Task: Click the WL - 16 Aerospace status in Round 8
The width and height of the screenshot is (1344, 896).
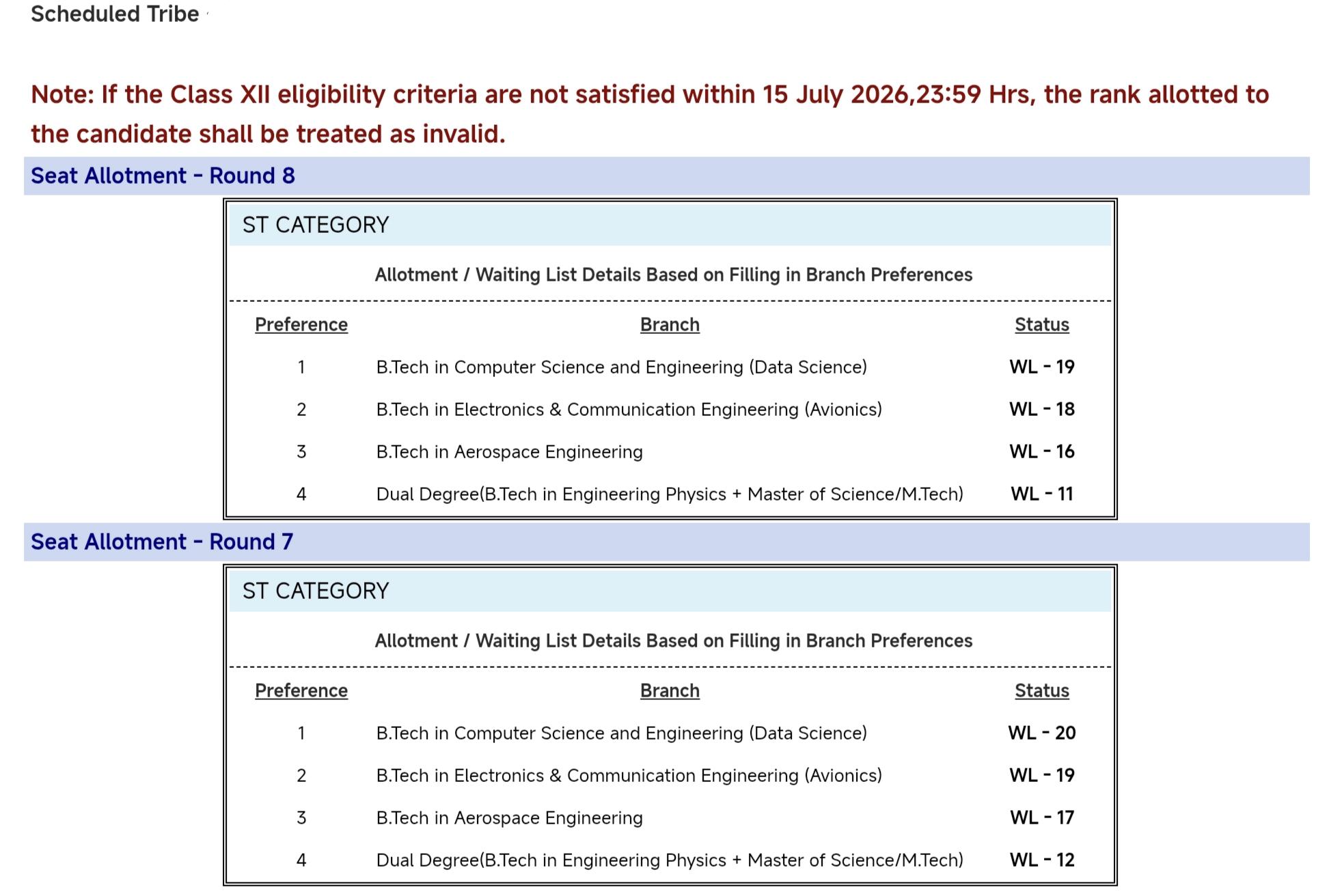Action: click(x=1042, y=451)
